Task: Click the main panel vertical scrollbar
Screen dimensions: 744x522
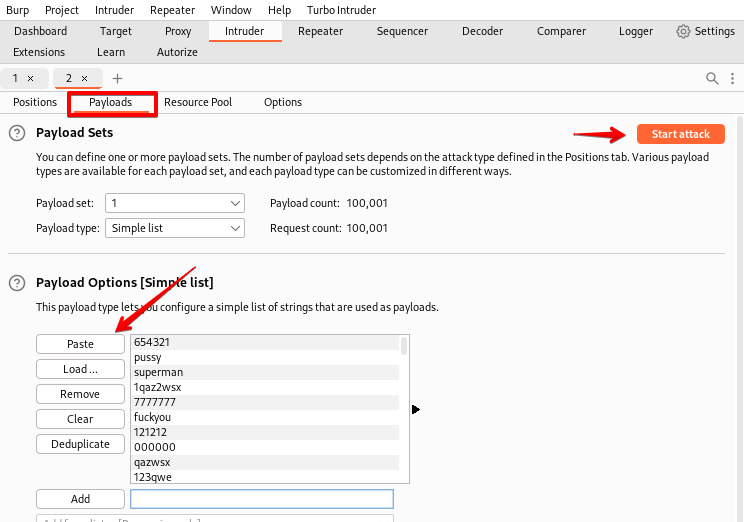Action: 740,318
